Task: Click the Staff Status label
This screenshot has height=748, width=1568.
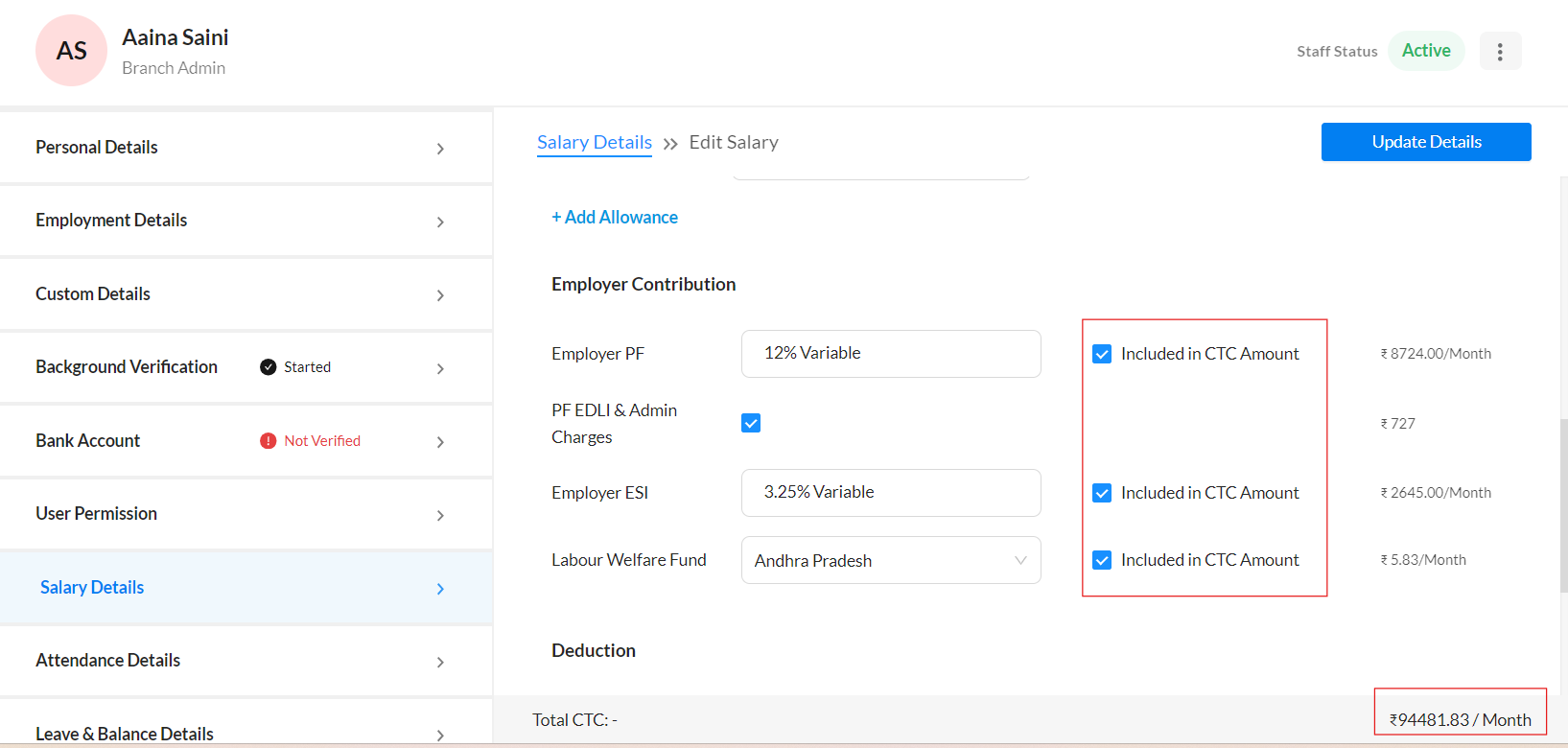Action: [1337, 52]
